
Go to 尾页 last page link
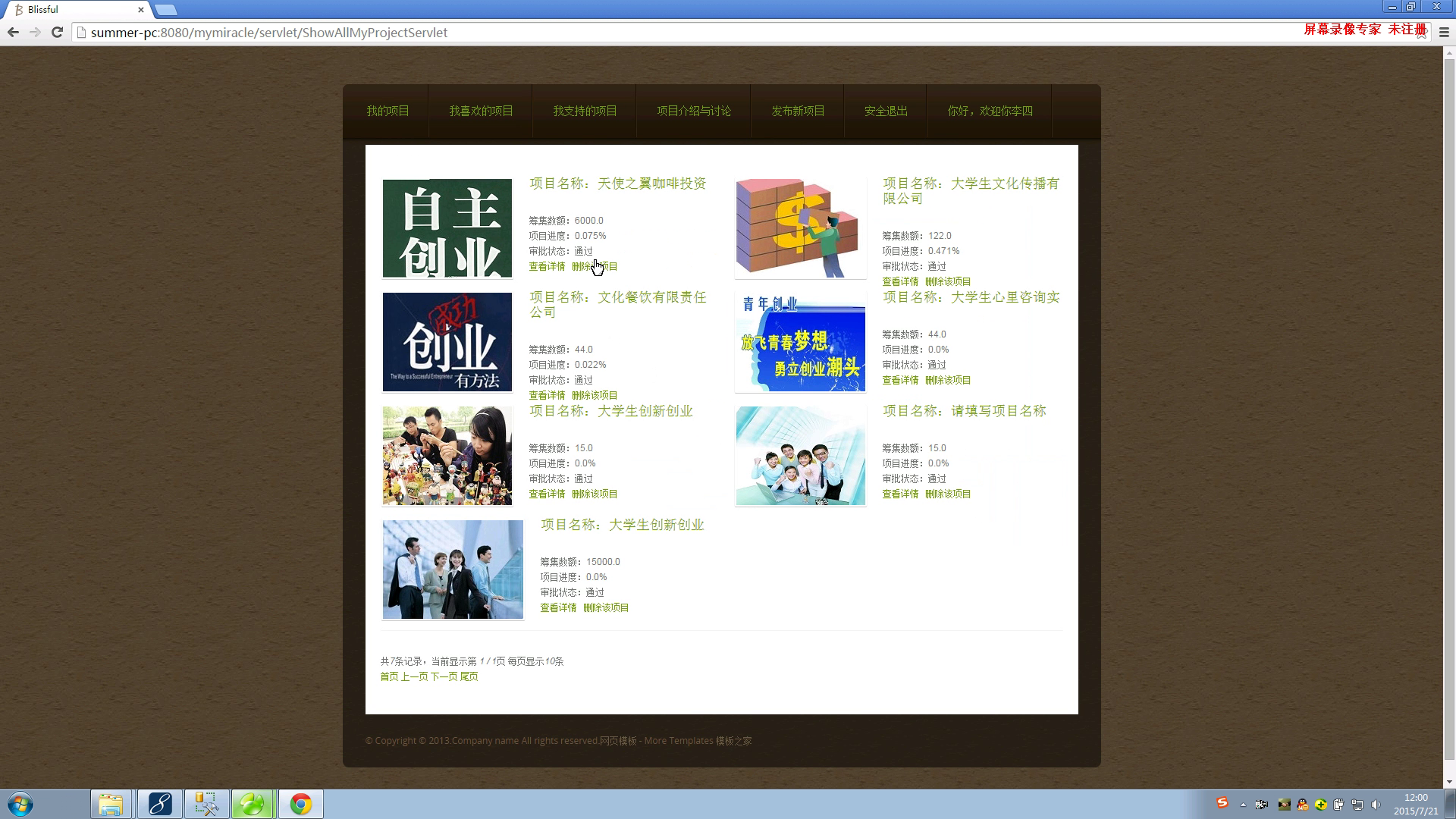469,676
